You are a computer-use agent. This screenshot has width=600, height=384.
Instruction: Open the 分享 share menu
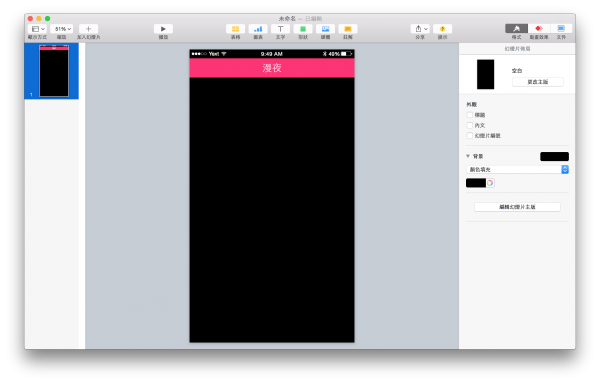pos(420,29)
